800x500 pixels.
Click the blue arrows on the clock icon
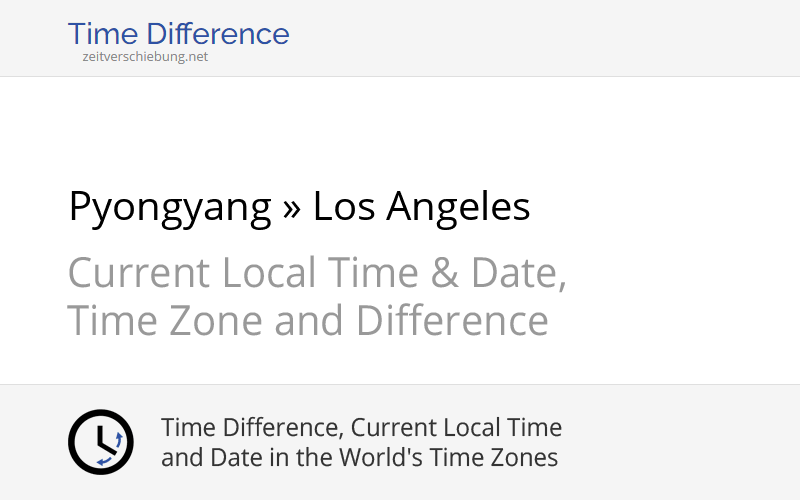[117, 441]
